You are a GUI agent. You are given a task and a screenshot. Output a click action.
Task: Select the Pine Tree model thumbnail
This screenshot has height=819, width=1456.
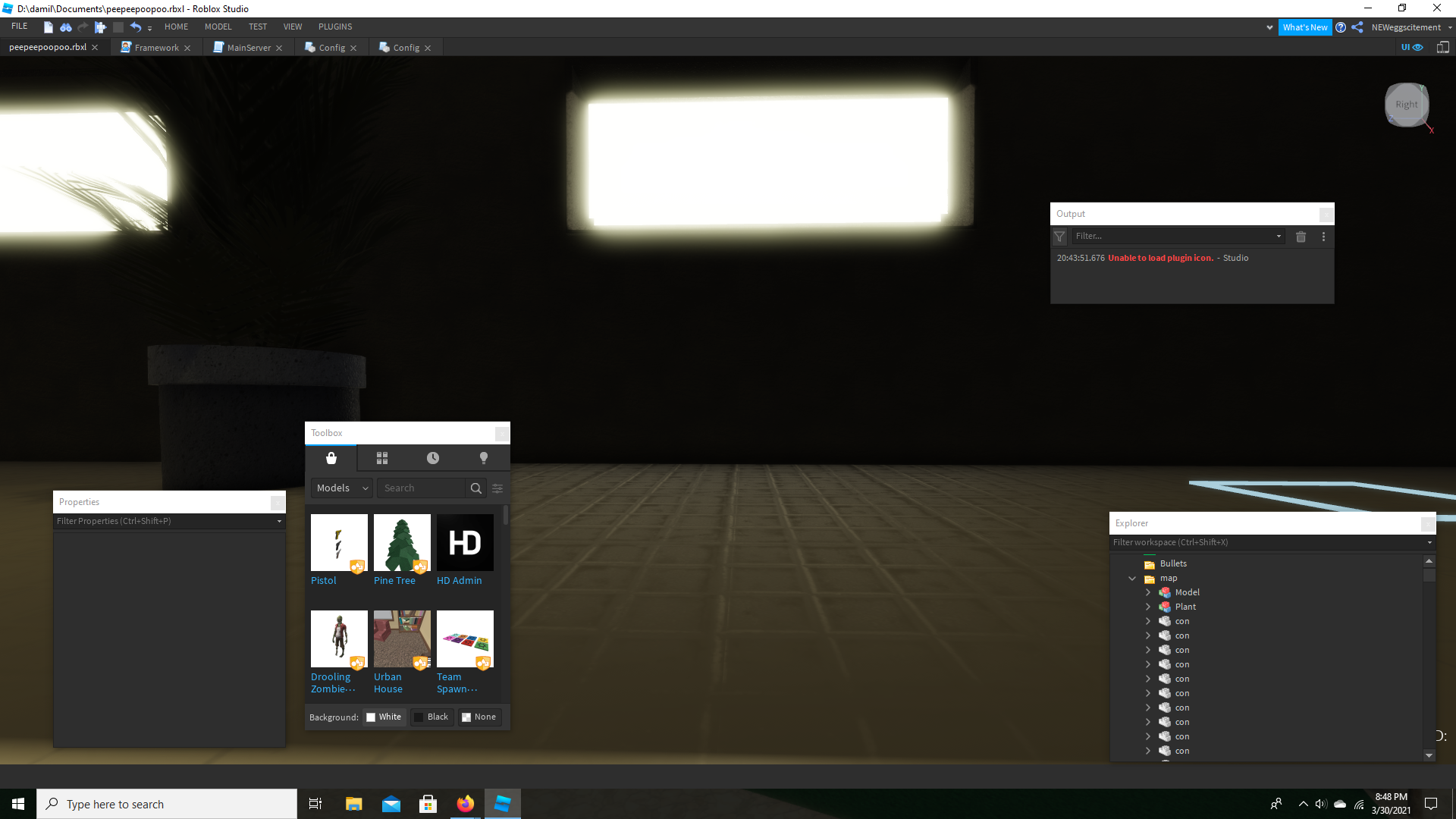point(401,541)
